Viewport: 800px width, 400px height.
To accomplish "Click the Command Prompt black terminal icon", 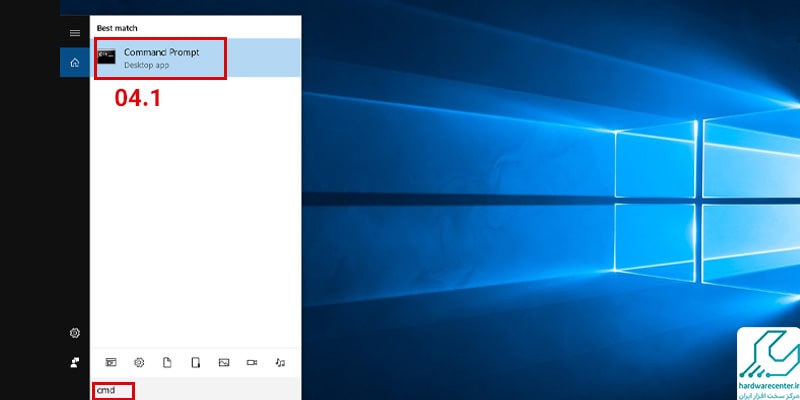I will [107, 57].
